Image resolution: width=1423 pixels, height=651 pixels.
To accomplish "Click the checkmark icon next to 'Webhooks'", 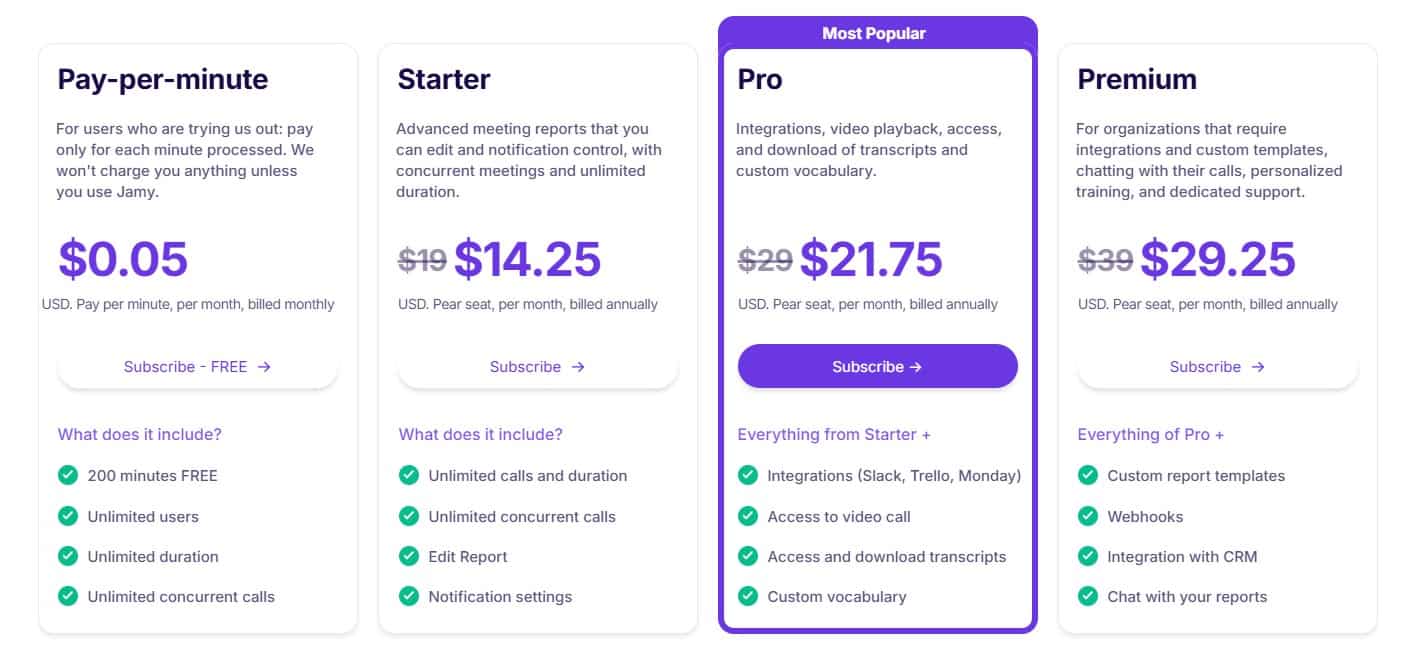I will tap(1087, 516).
